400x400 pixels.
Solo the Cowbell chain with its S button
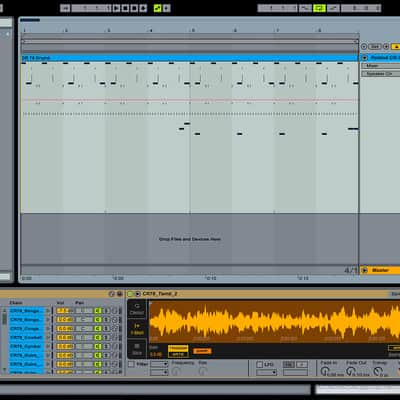pyautogui.click(x=105, y=338)
